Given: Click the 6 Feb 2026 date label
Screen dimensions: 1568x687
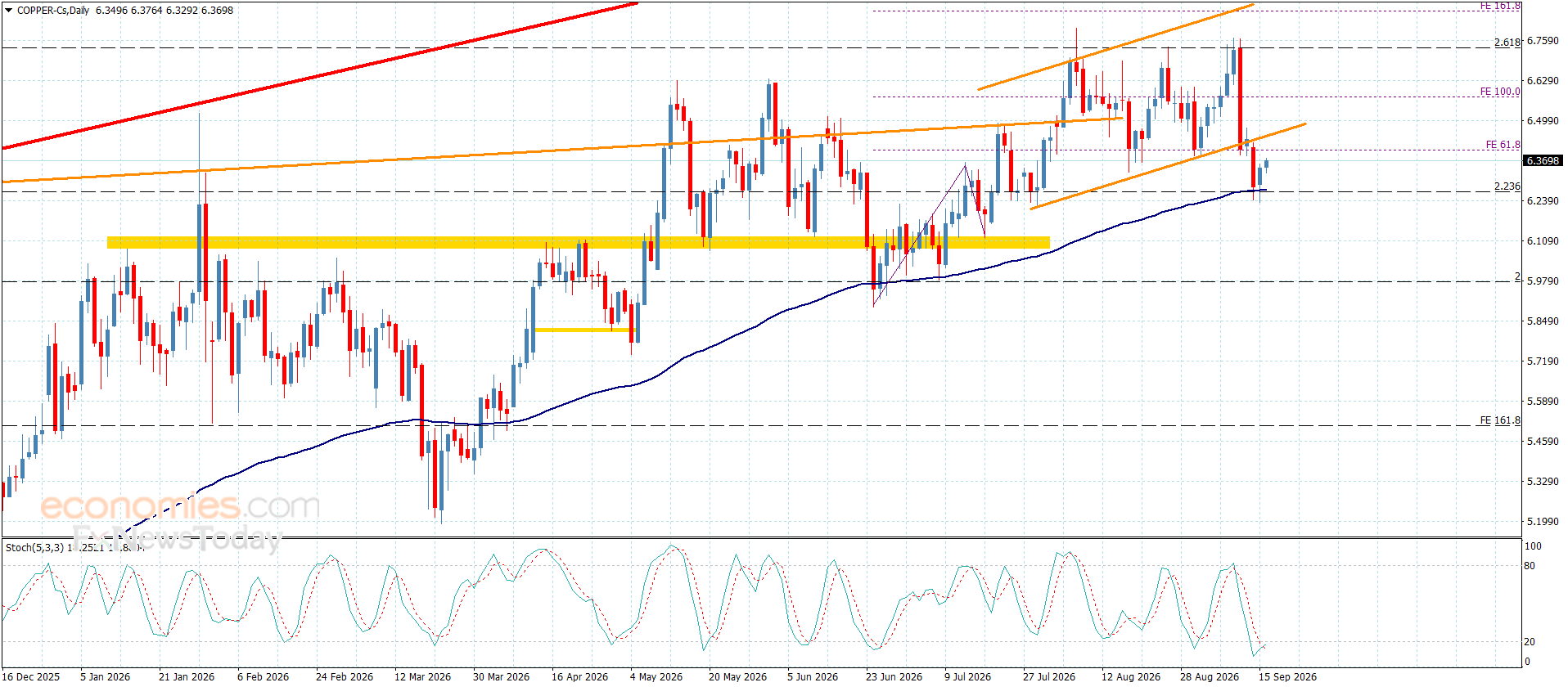Looking at the screenshot, I should 263,677.
